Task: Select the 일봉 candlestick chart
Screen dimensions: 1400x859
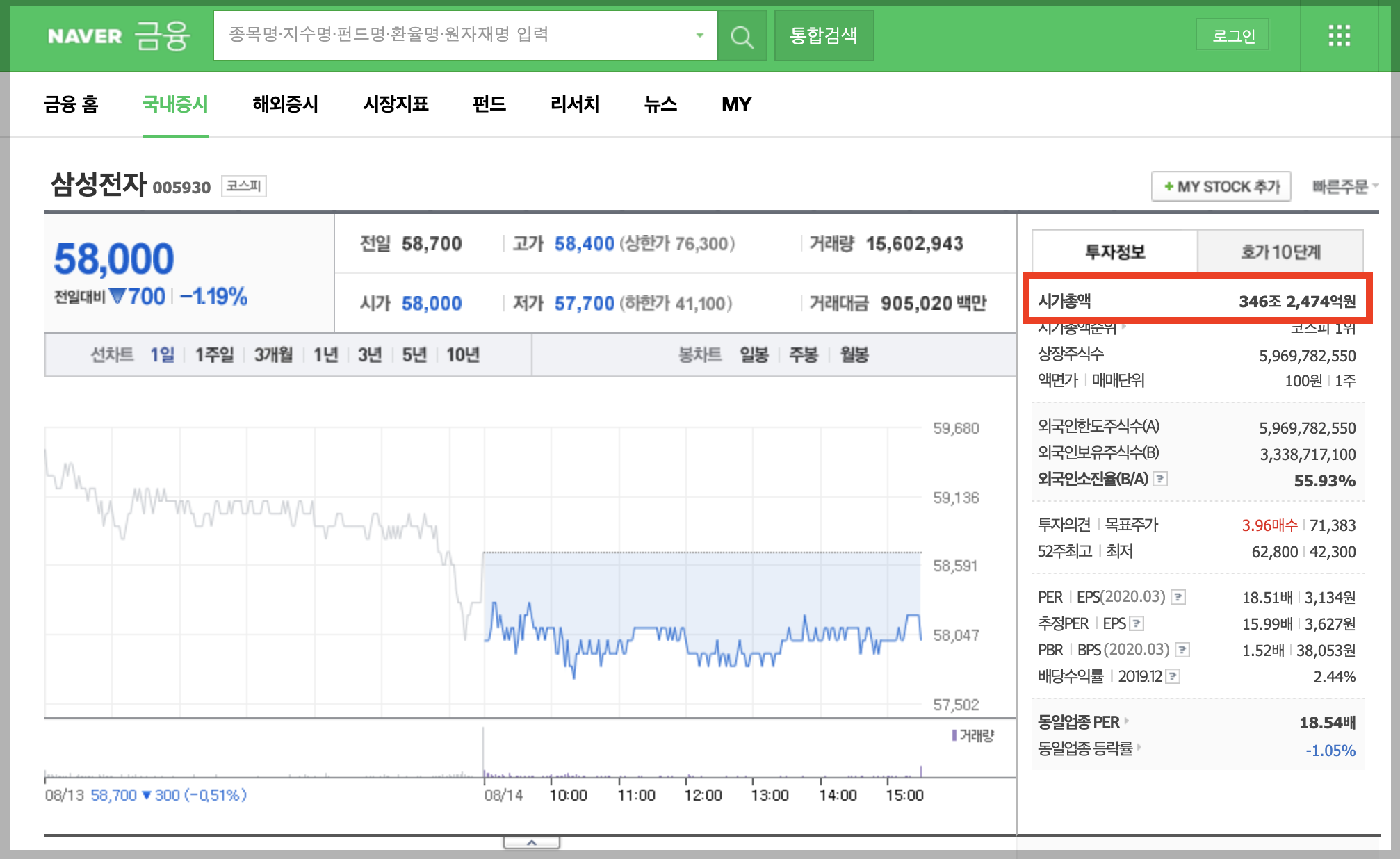Action: 754,355
